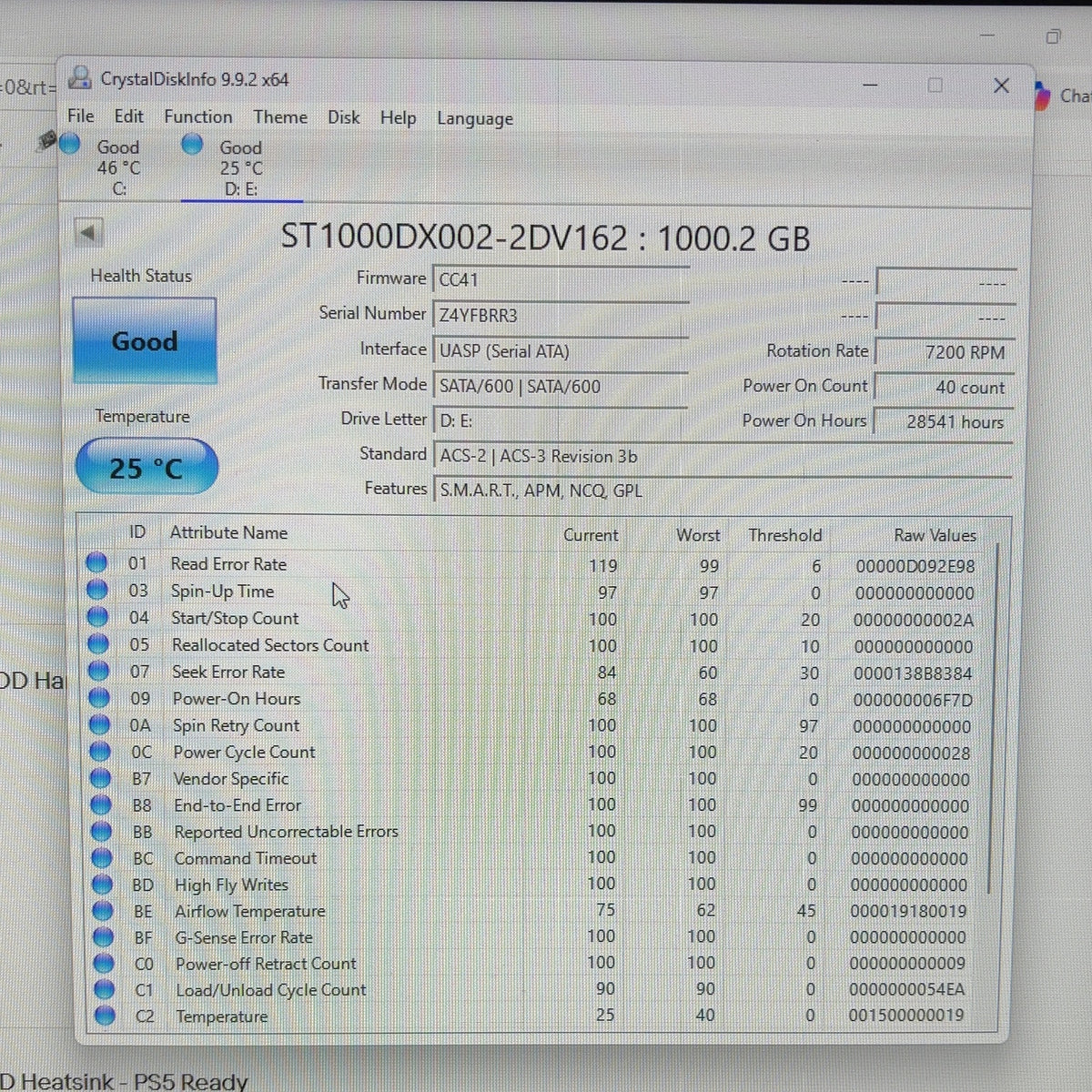Viewport: 1092px width, 1092px height.
Task: Click status icon for Airflow Temperature
Action: [x=103, y=911]
